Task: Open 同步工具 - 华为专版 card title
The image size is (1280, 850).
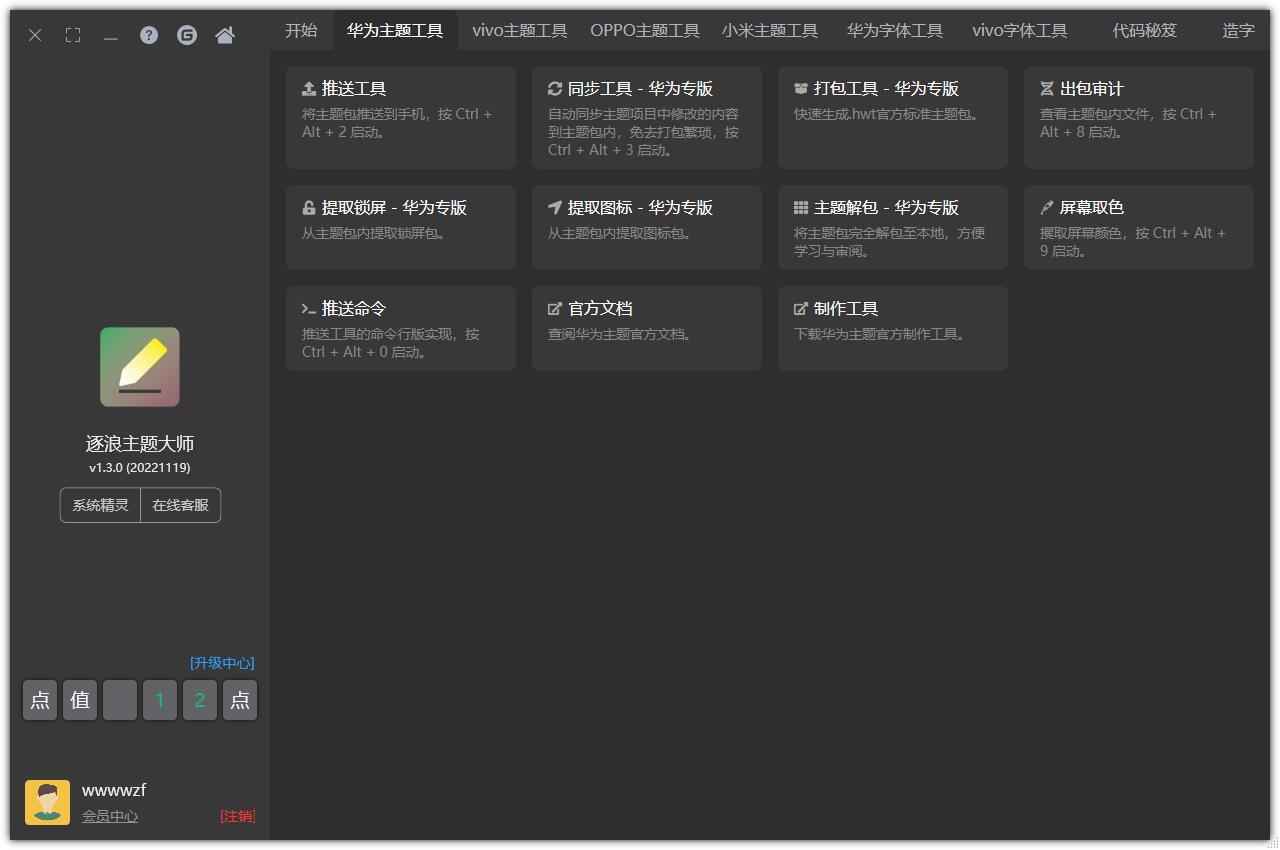Action: click(640, 89)
